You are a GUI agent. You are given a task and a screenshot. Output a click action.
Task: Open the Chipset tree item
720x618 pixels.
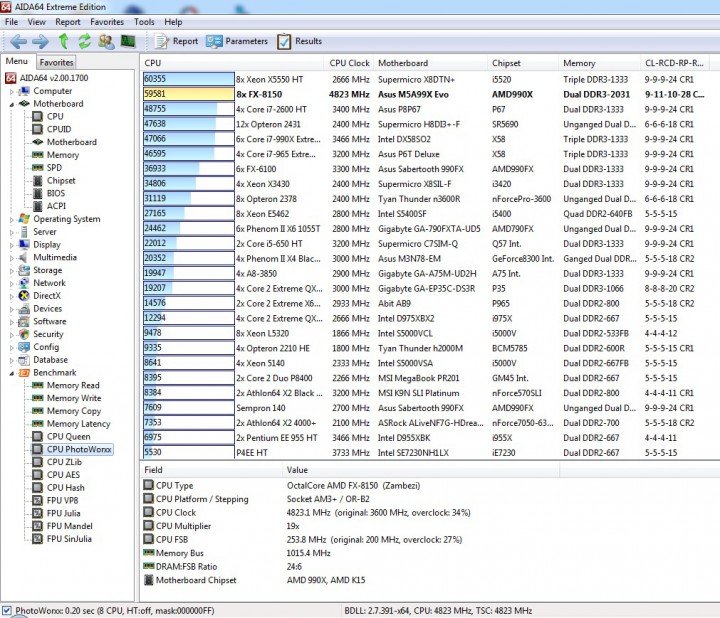tap(61, 181)
